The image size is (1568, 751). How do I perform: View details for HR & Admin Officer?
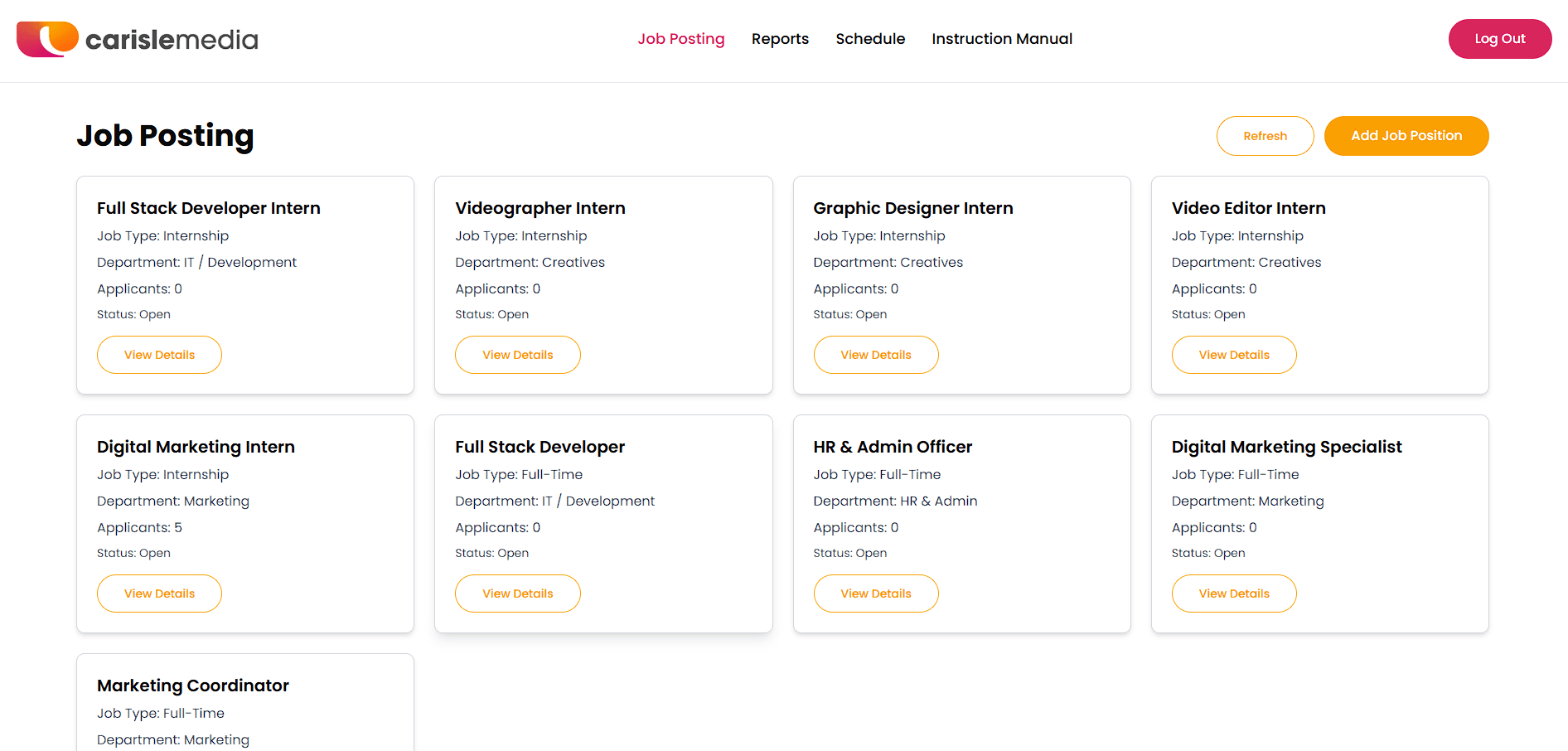coord(876,594)
